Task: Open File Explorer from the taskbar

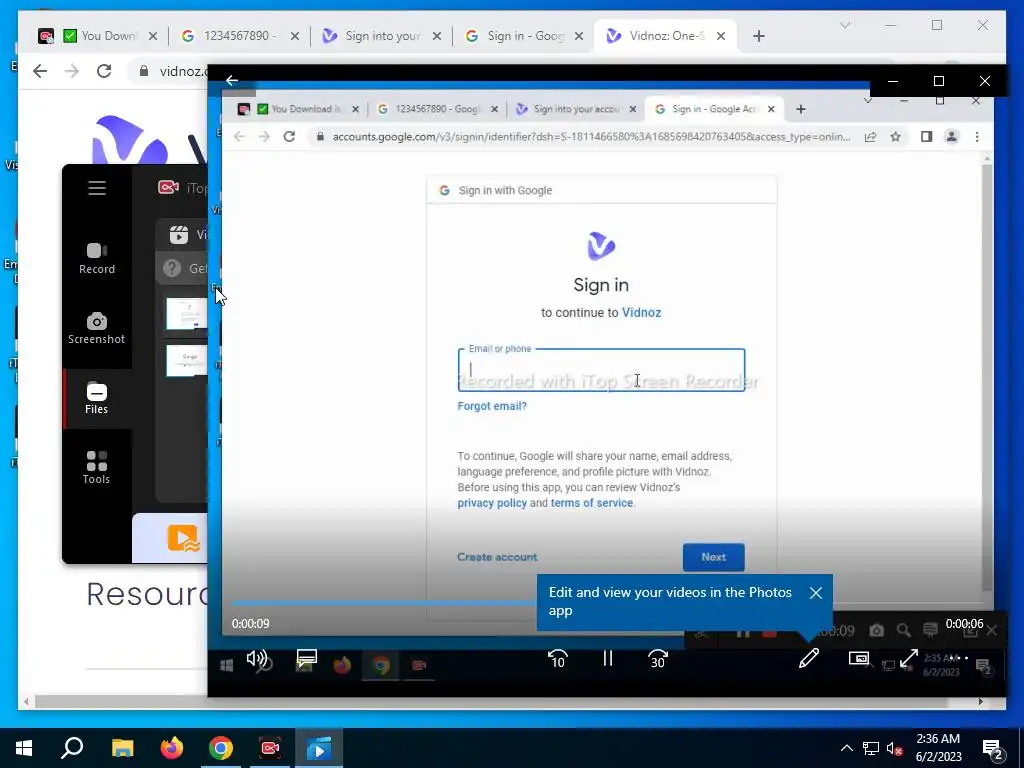Action: [x=122, y=748]
